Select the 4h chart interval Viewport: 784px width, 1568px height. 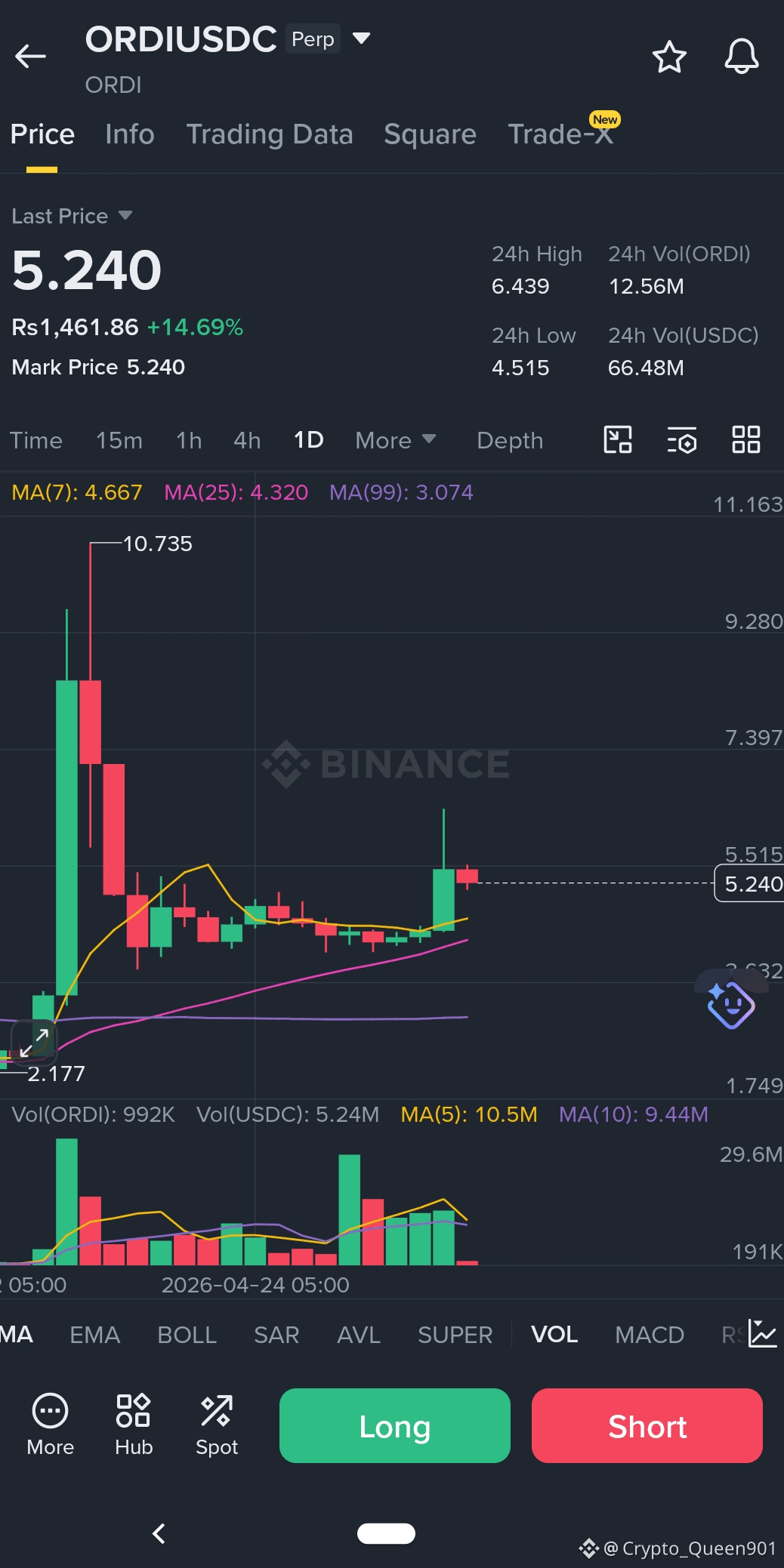(x=247, y=440)
